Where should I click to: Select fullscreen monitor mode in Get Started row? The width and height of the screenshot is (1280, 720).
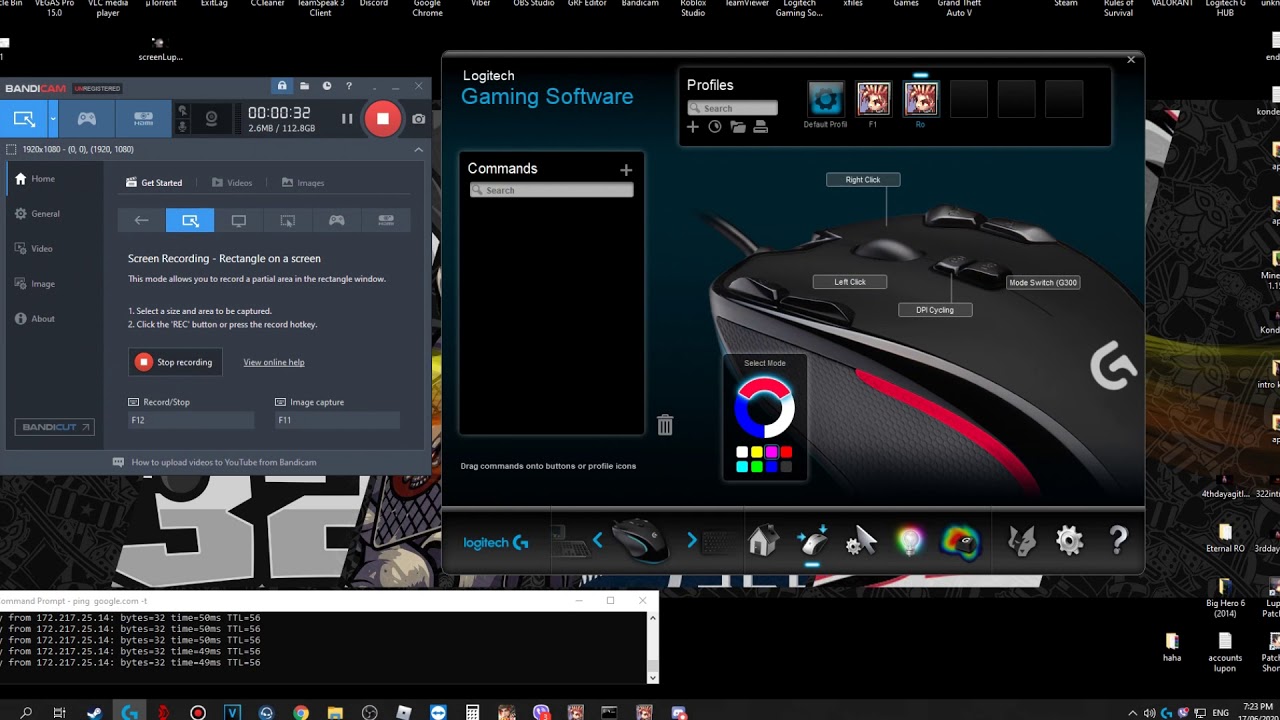(x=239, y=220)
